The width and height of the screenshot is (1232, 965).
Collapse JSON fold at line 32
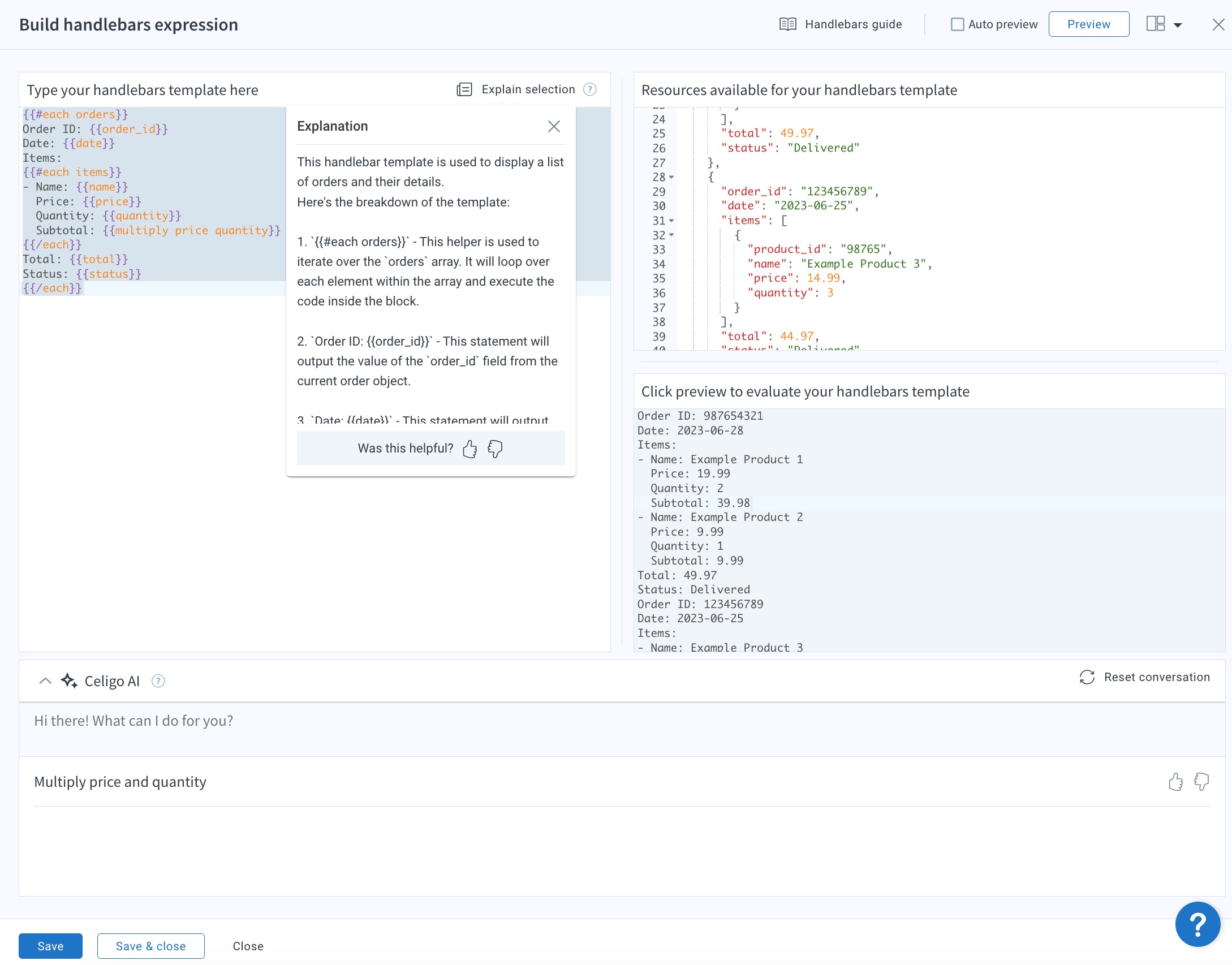coord(671,235)
